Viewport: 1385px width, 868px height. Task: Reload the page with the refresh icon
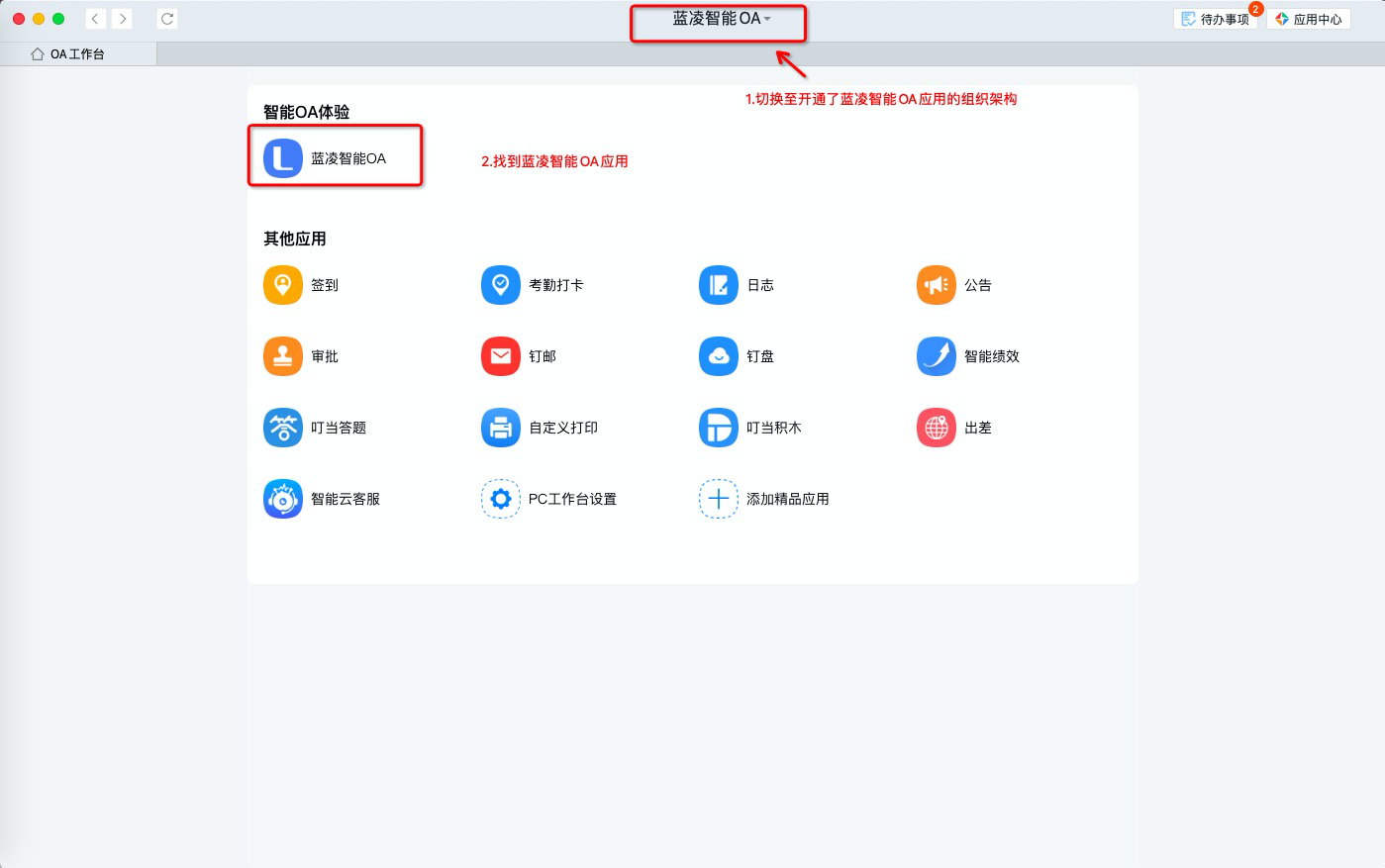[167, 19]
